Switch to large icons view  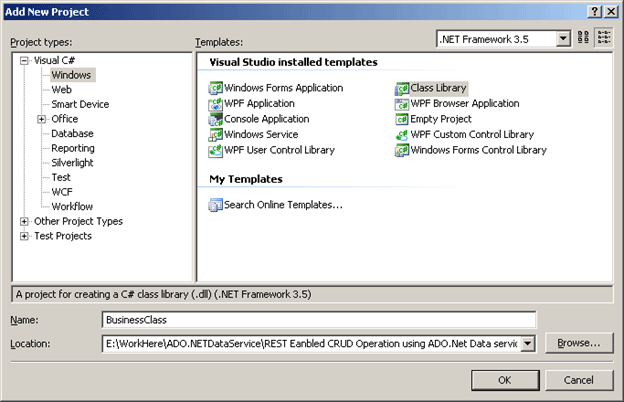[x=584, y=38]
